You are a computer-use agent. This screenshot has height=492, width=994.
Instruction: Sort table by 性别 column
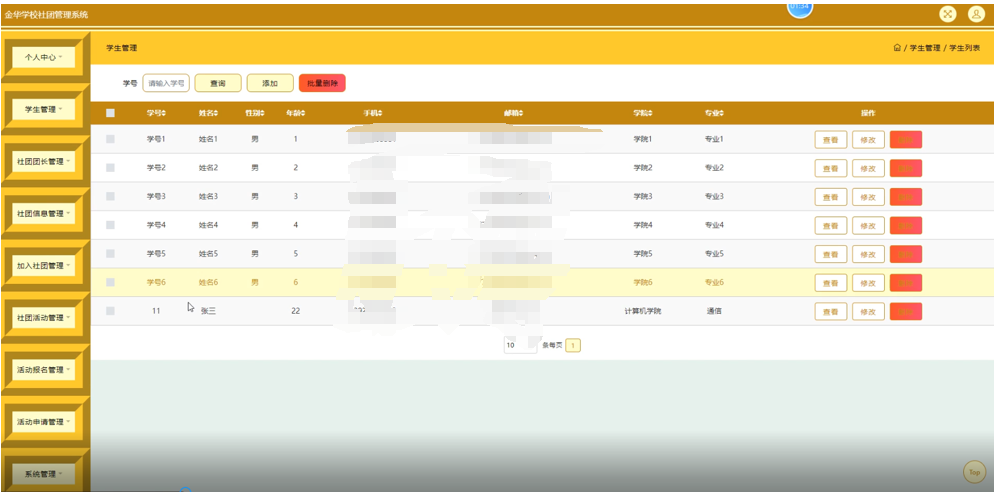(x=255, y=113)
